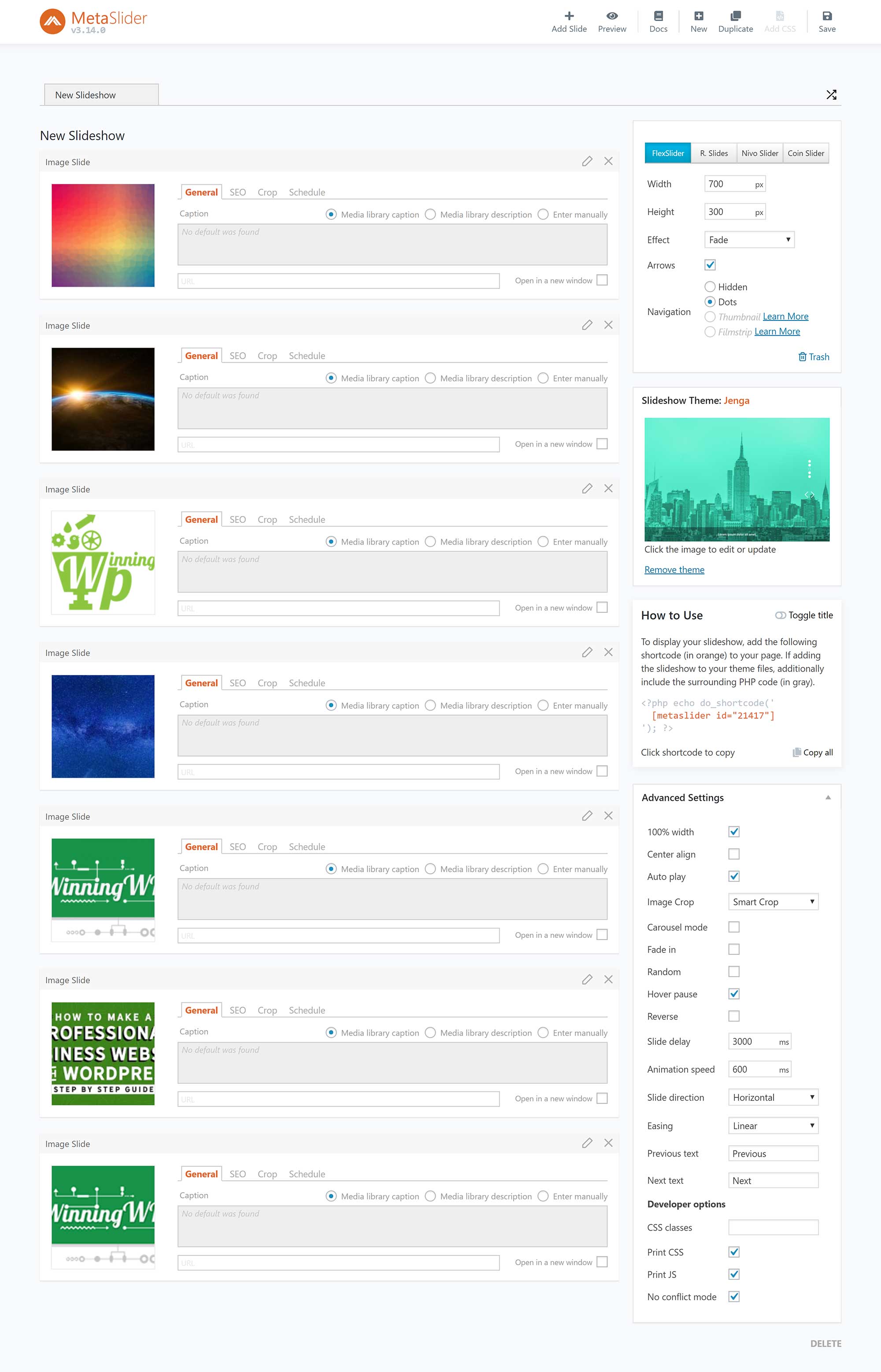Click the Preview icon
Screen dimensions: 881x1372
click(610, 17)
